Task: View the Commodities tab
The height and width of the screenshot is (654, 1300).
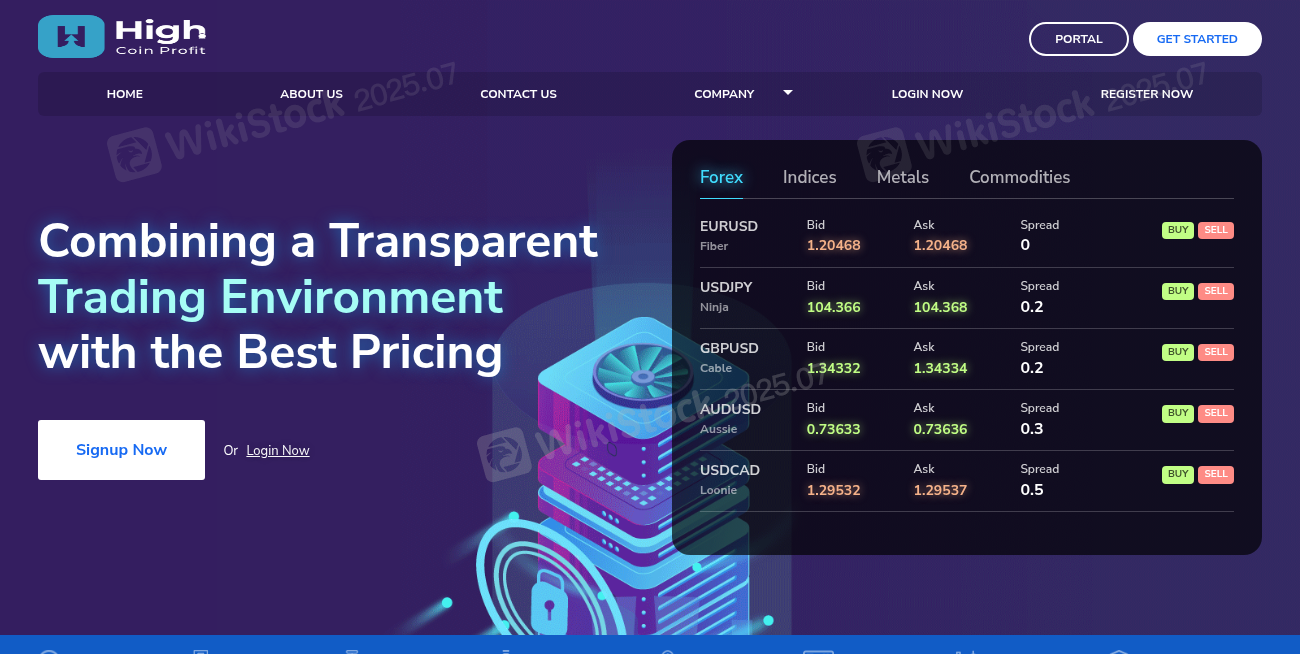Action: coord(1019,177)
